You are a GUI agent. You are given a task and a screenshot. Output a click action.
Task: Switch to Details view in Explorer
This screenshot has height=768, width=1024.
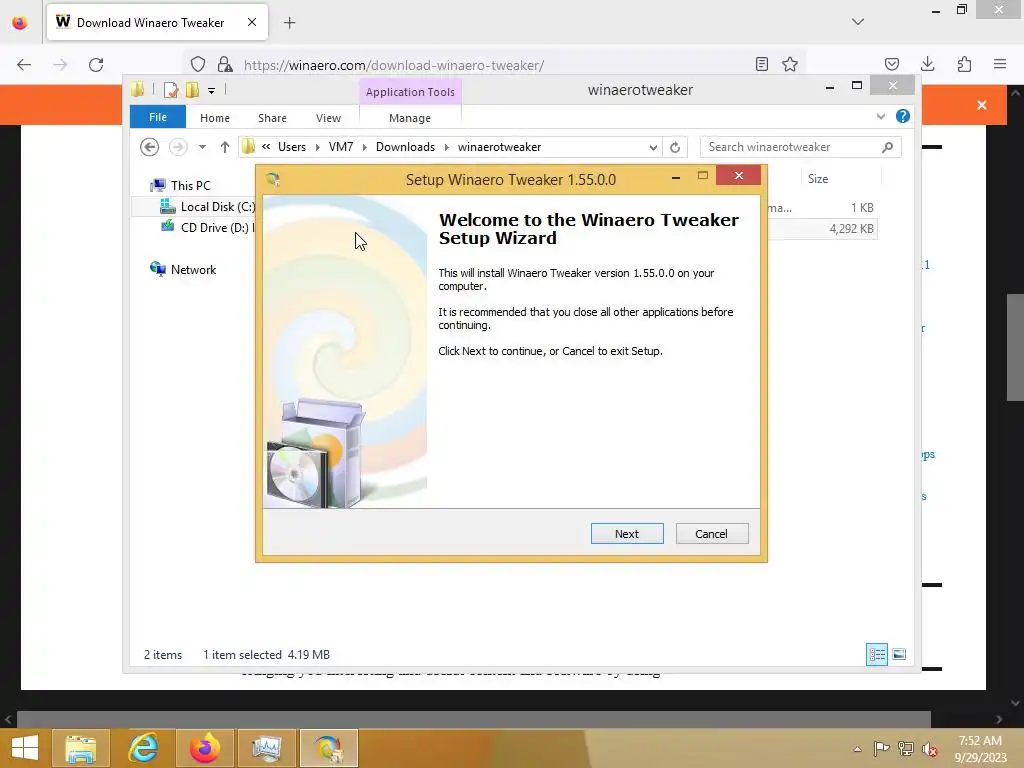tap(877, 654)
